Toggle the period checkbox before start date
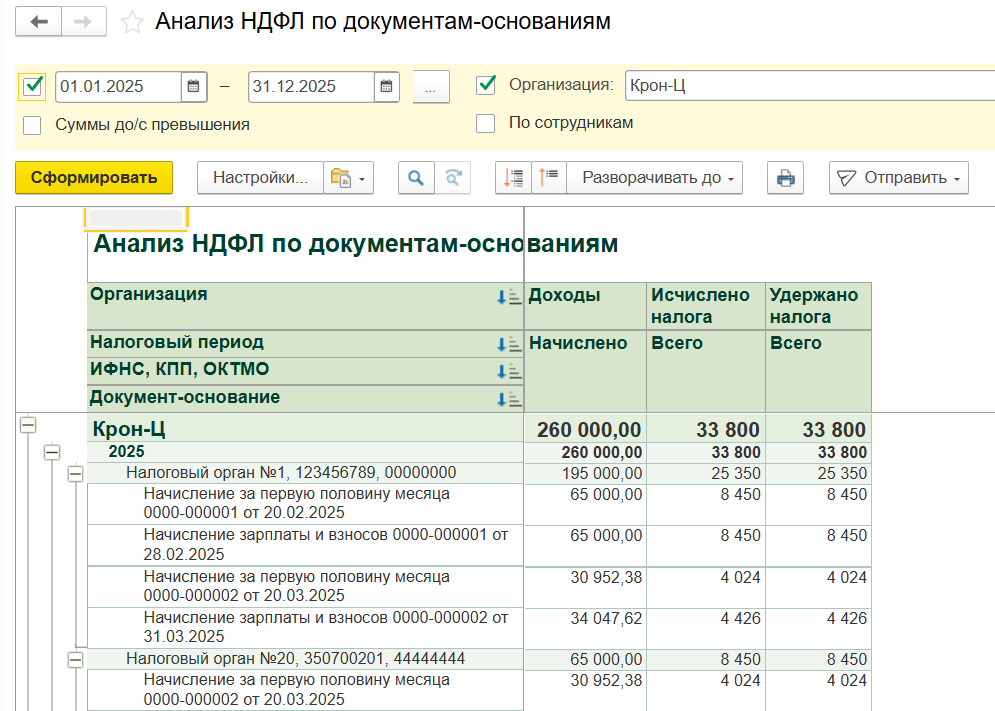The width and height of the screenshot is (995, 711). 32,86
